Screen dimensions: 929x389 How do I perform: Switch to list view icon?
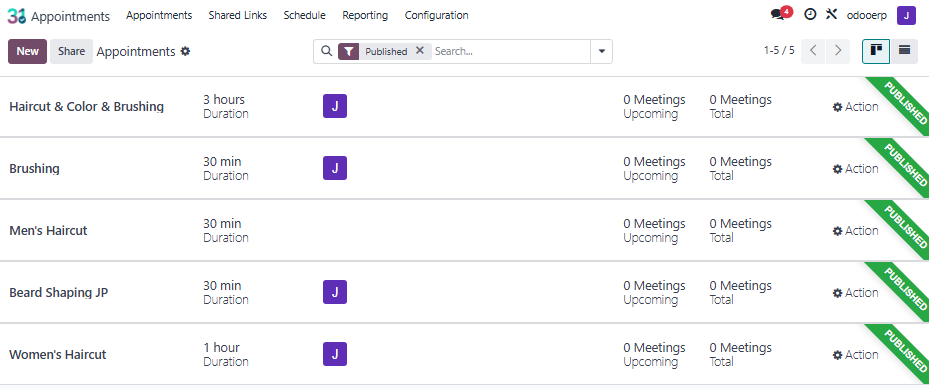pyautogui.click(x=904, y=51)
